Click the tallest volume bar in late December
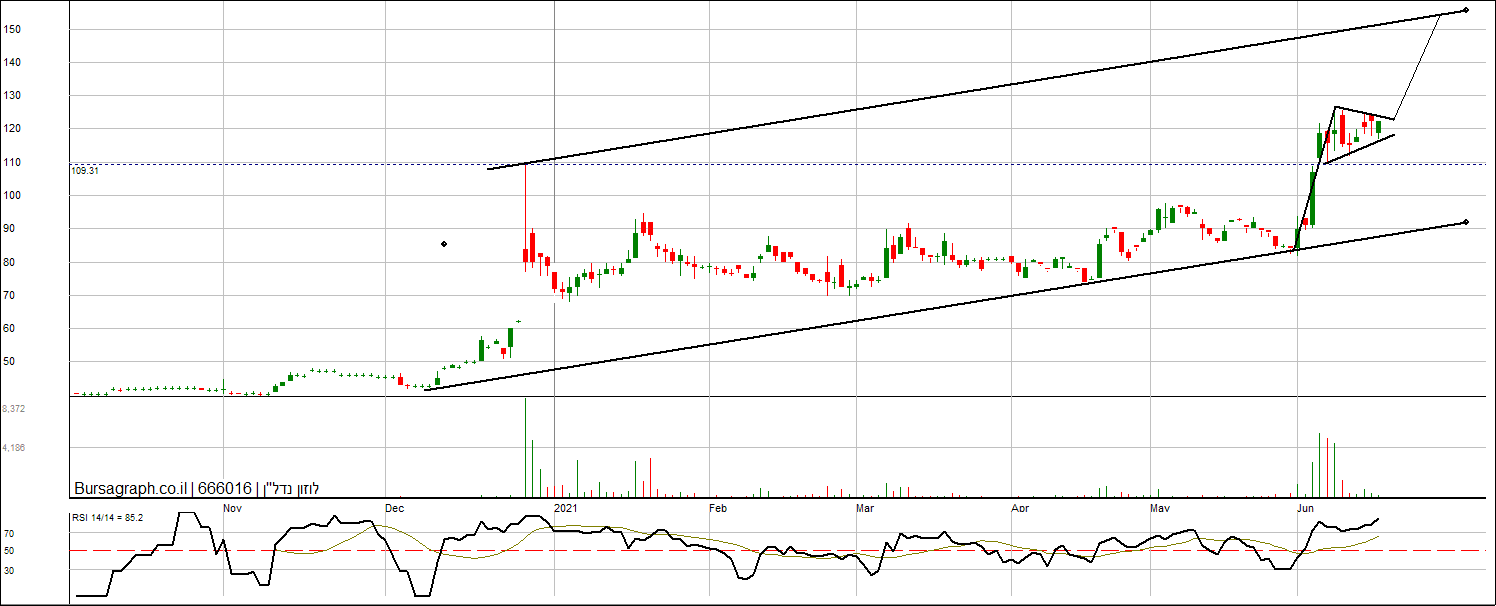Image resolution: width=1496 pixels, height=606 pixels. pyautogui.click(x=525, y=447)
